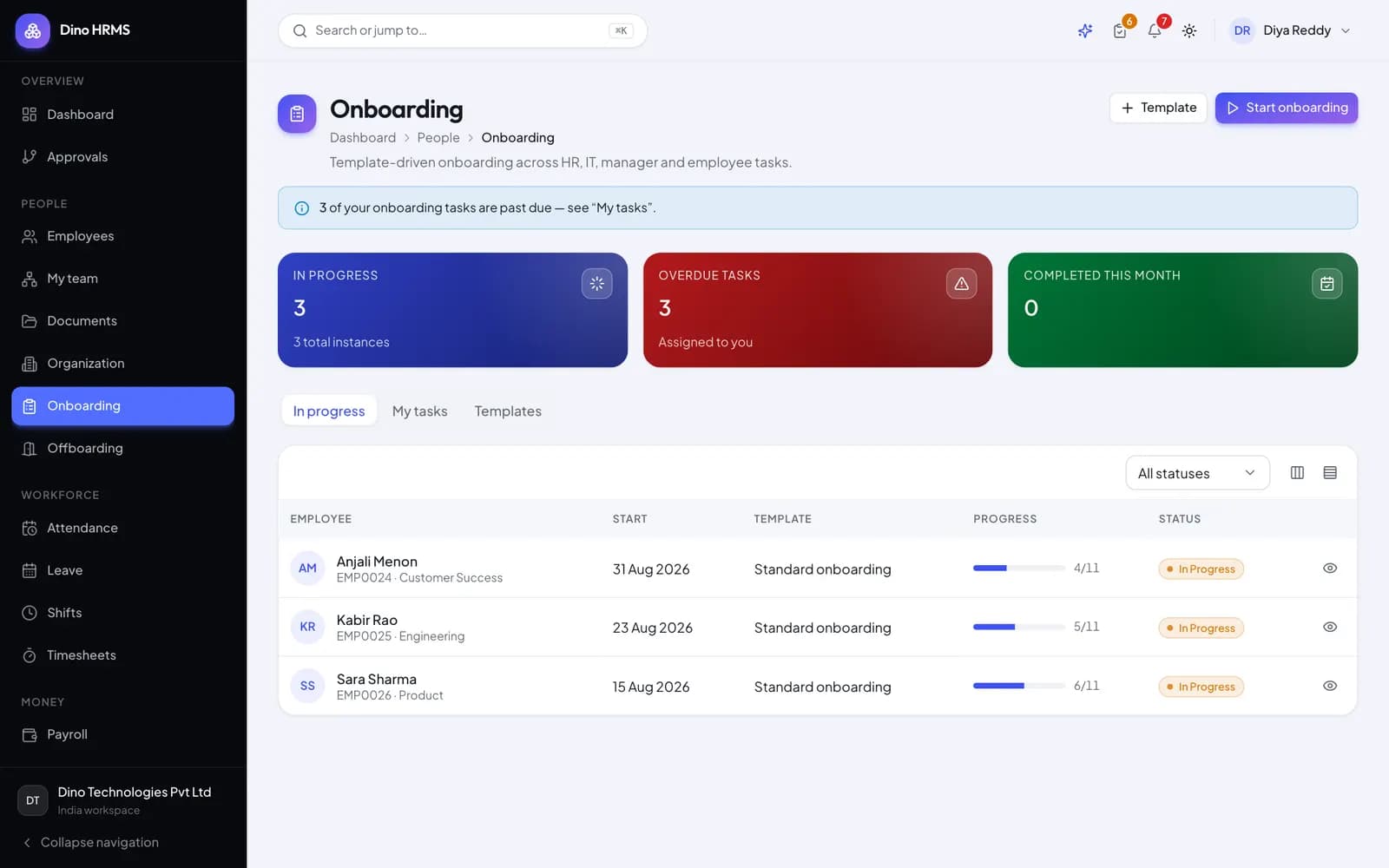The width and height of the screenshot is (1389, 868).
Task: Click the Attendance calendar-clock icon
Action: click(x=30, y=528)
